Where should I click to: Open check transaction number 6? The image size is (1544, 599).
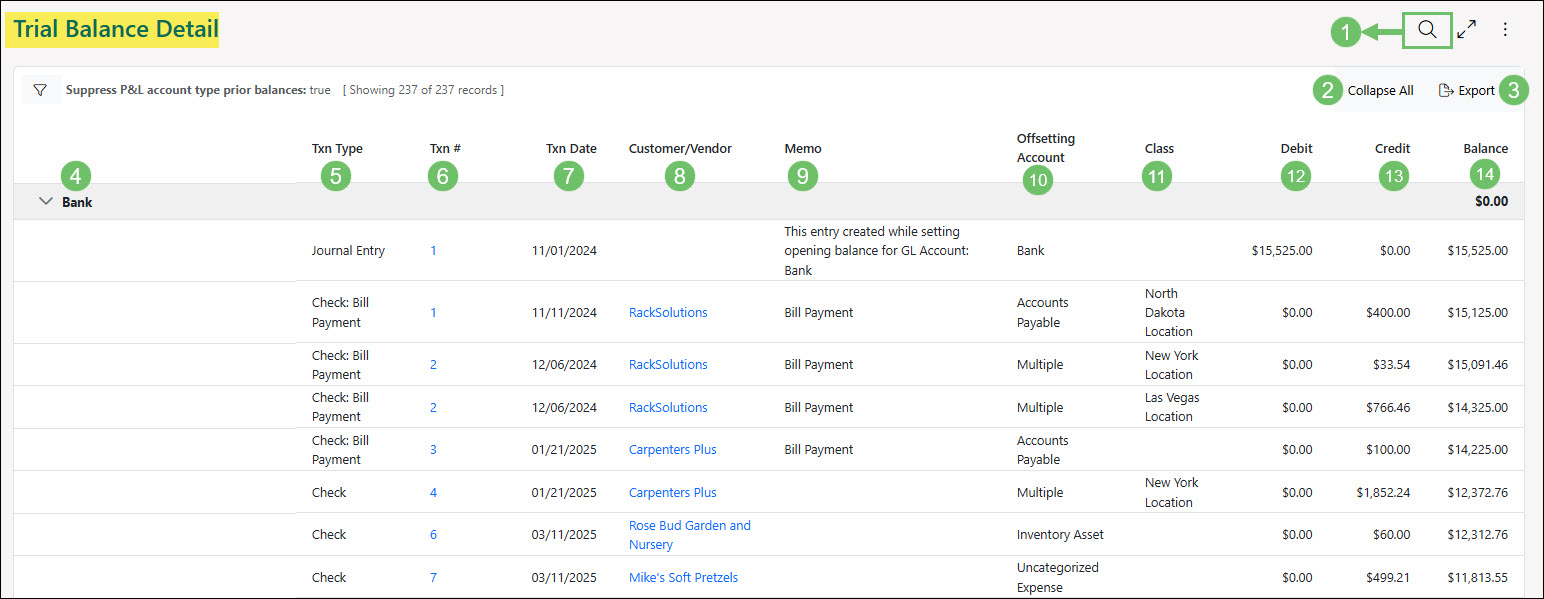[433, 534]
